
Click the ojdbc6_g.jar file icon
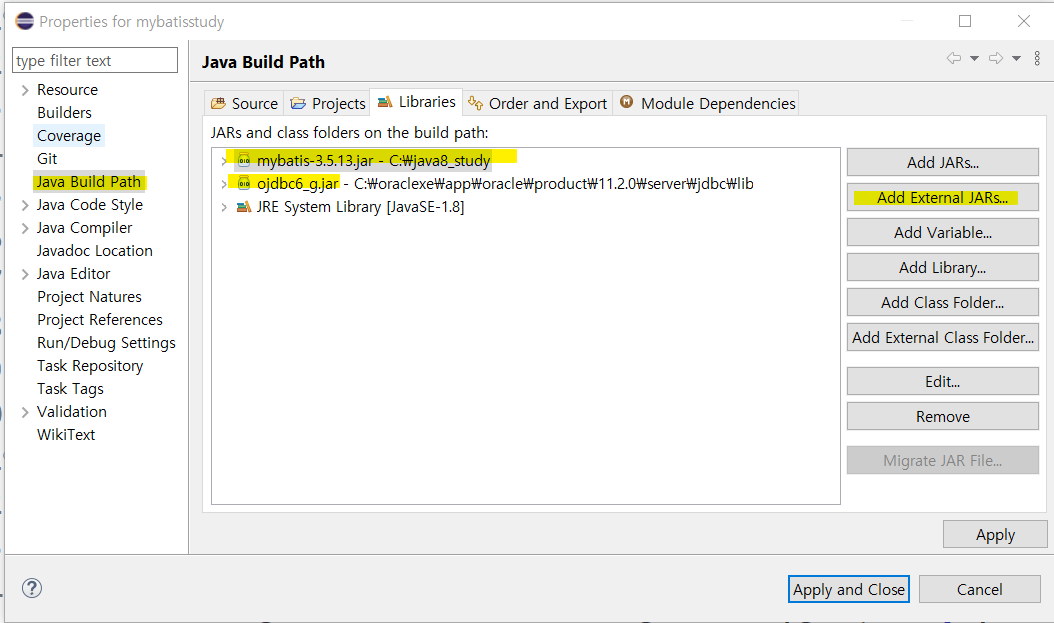point(244,183)
